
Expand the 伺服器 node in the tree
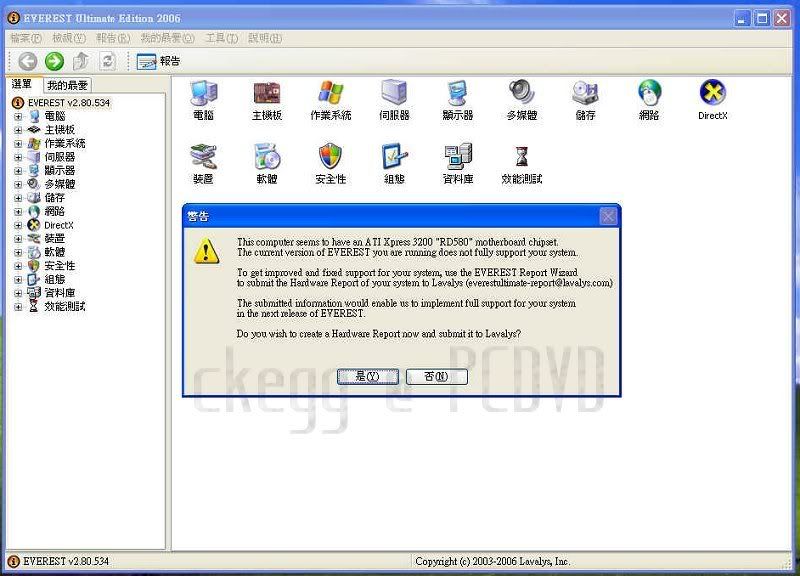coord(18,157)
